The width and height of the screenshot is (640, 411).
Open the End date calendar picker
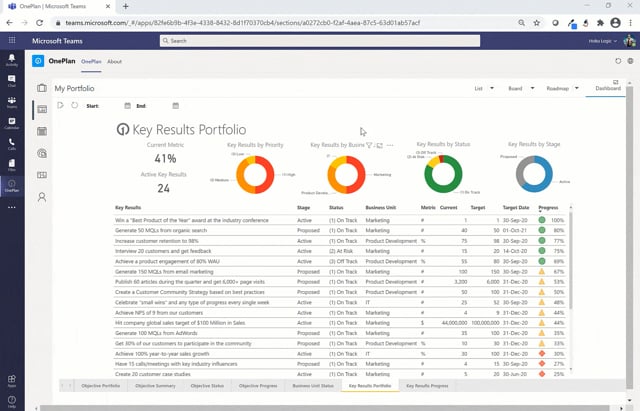(176, 106)
